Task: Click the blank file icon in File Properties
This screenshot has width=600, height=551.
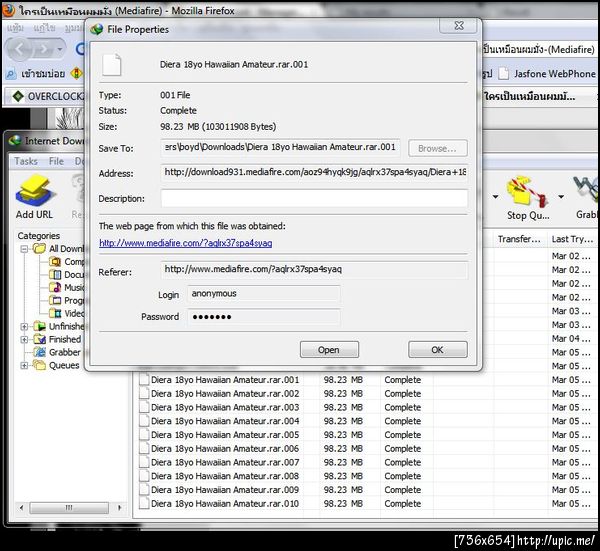Action: 111,65
